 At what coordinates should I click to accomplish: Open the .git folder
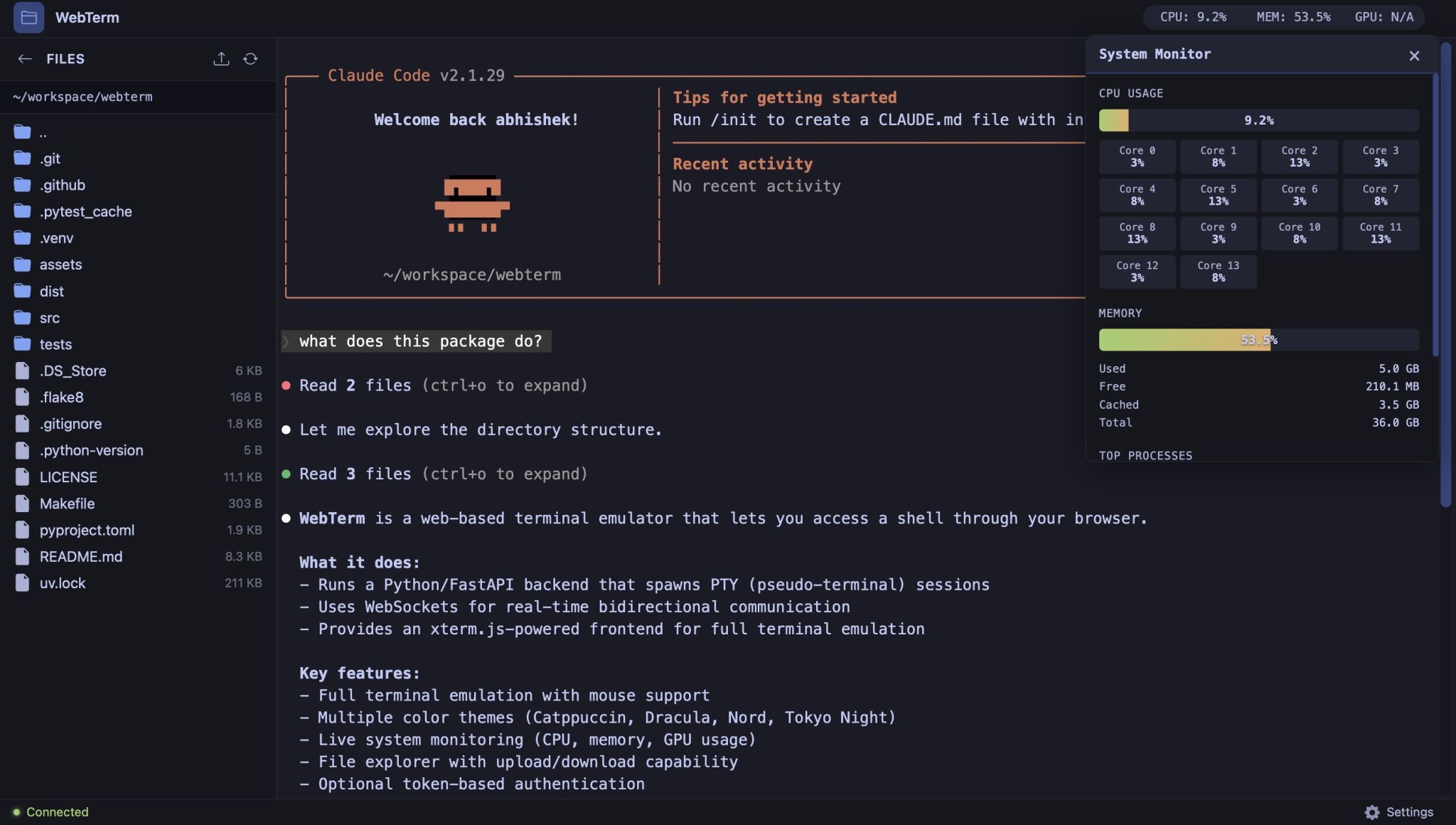[x=138, y=159]
